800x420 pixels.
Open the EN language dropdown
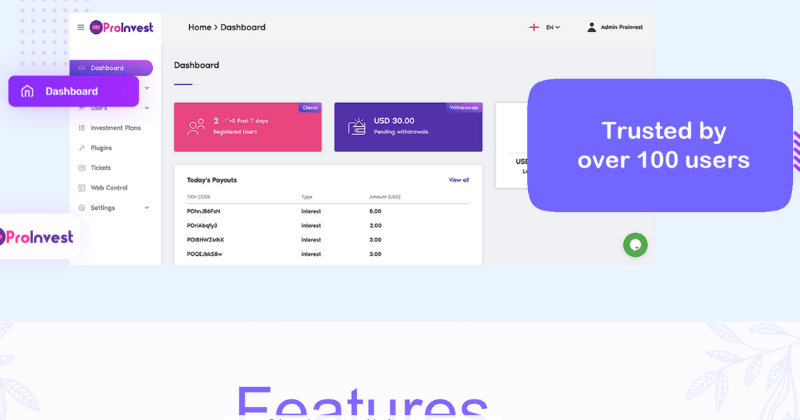click(x=553, y=28)
